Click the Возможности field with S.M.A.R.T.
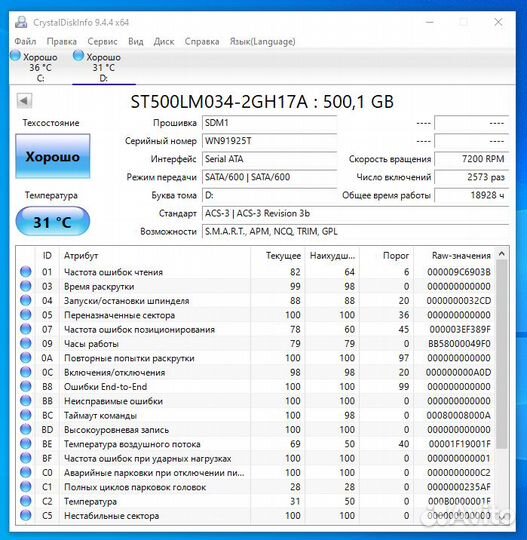The width and height of the screenshot is (527, 540). pos(355,231)
